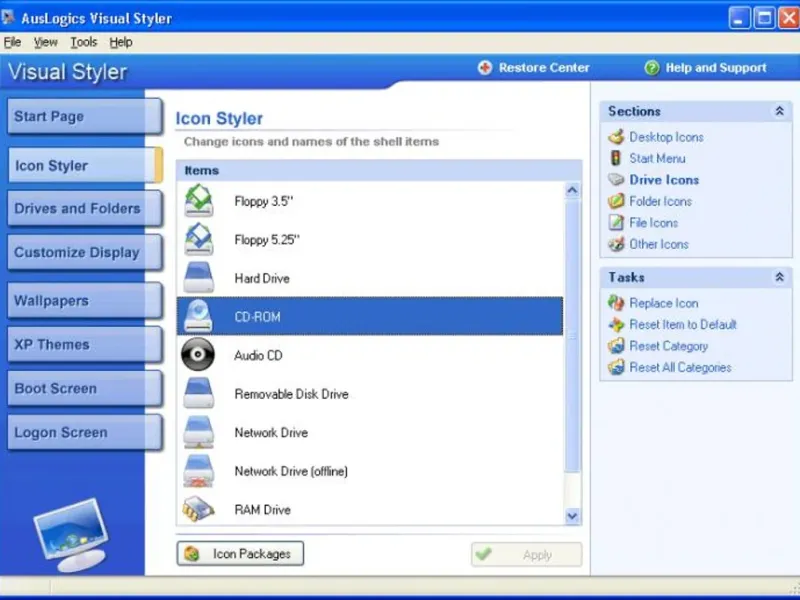The height and width of the screenshot is (600, 800).
Task: Switch to XP Themes tab
Action: pyautogui.click(x=85, y=344)
